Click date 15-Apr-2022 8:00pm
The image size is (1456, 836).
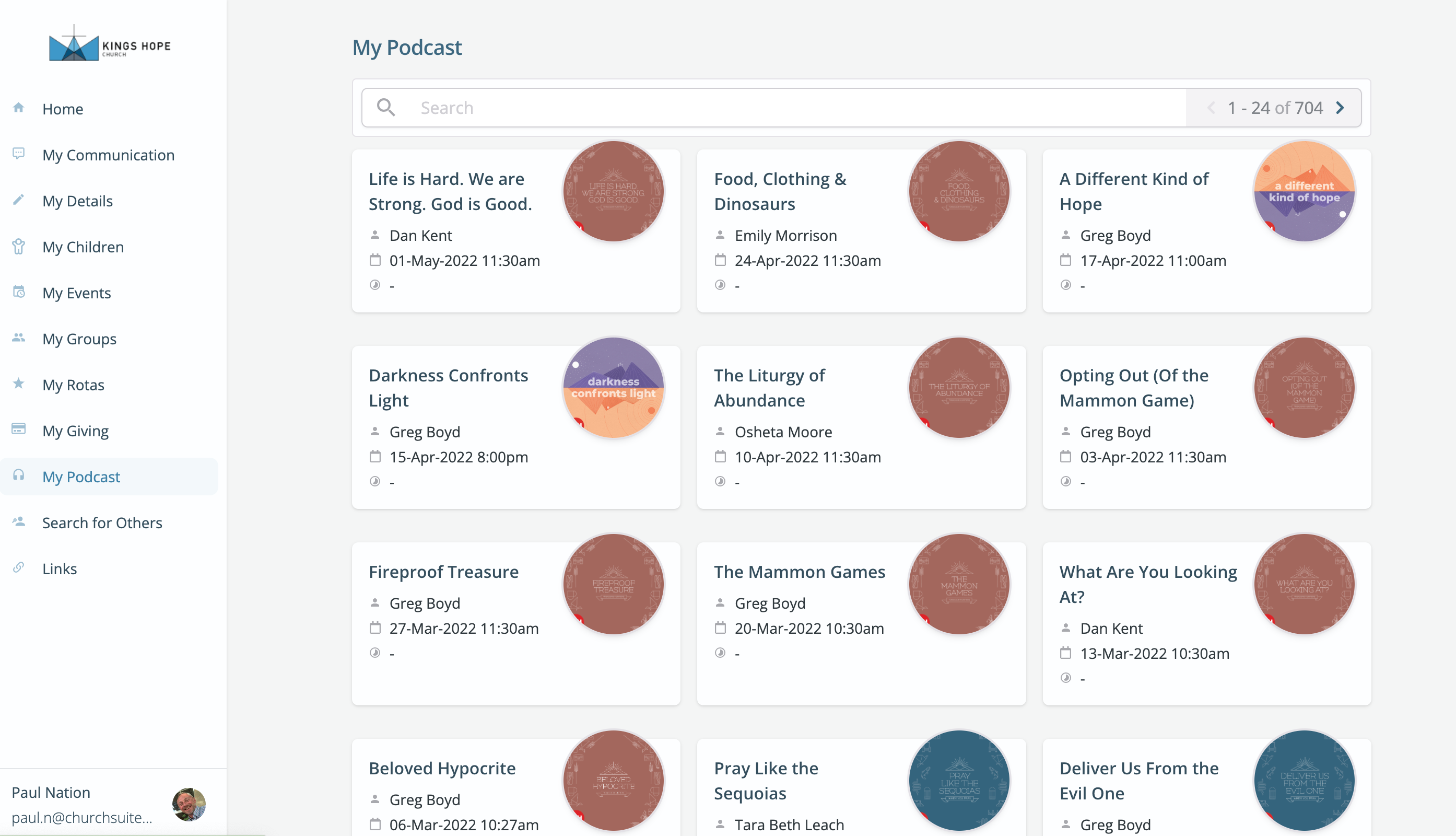459,457
